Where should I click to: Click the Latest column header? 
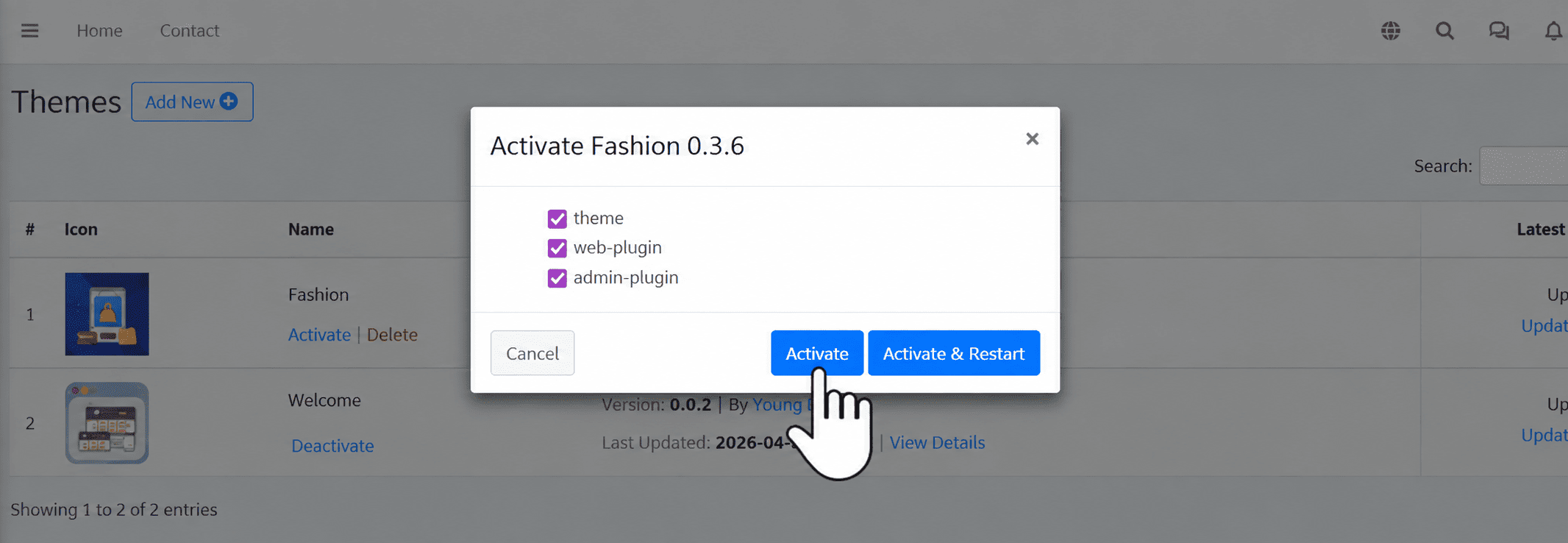(1541, 230)
